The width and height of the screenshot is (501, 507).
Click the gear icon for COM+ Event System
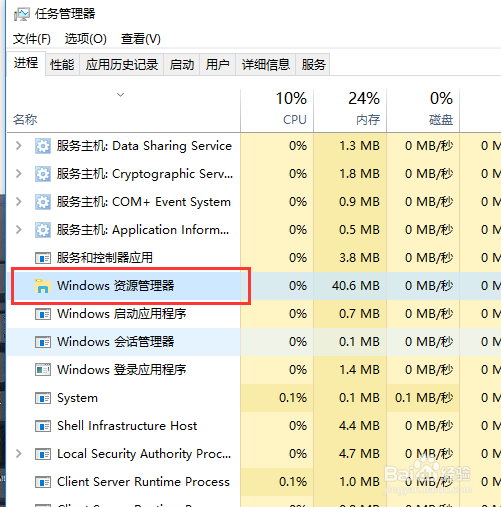pos(43,202)
